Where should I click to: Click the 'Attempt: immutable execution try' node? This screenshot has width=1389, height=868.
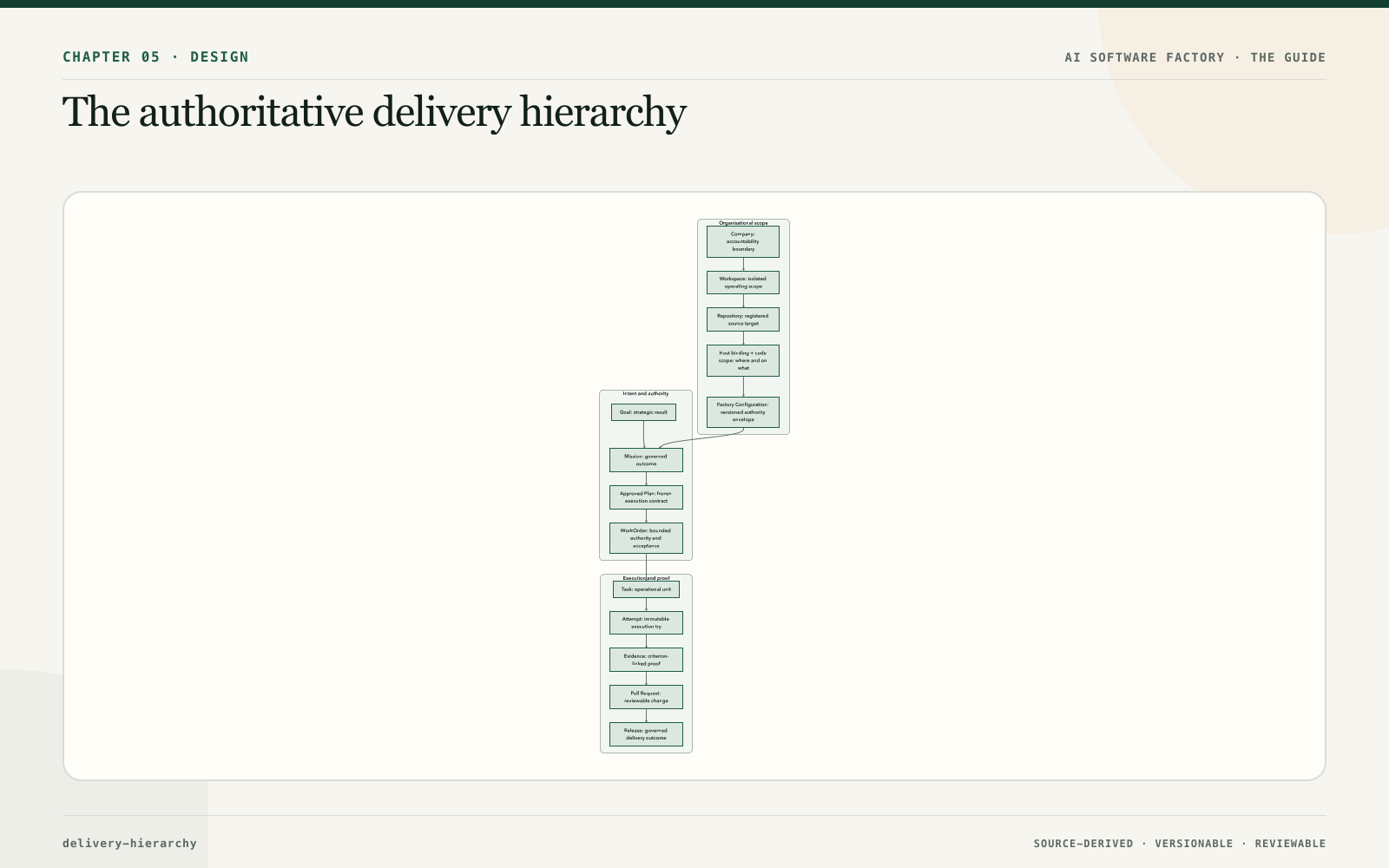click(646, 622)
